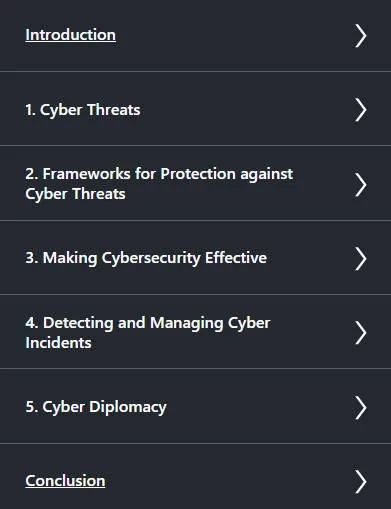
Task: Expand Making Cybersecurity Effective via its arrow
Action: 360,259
